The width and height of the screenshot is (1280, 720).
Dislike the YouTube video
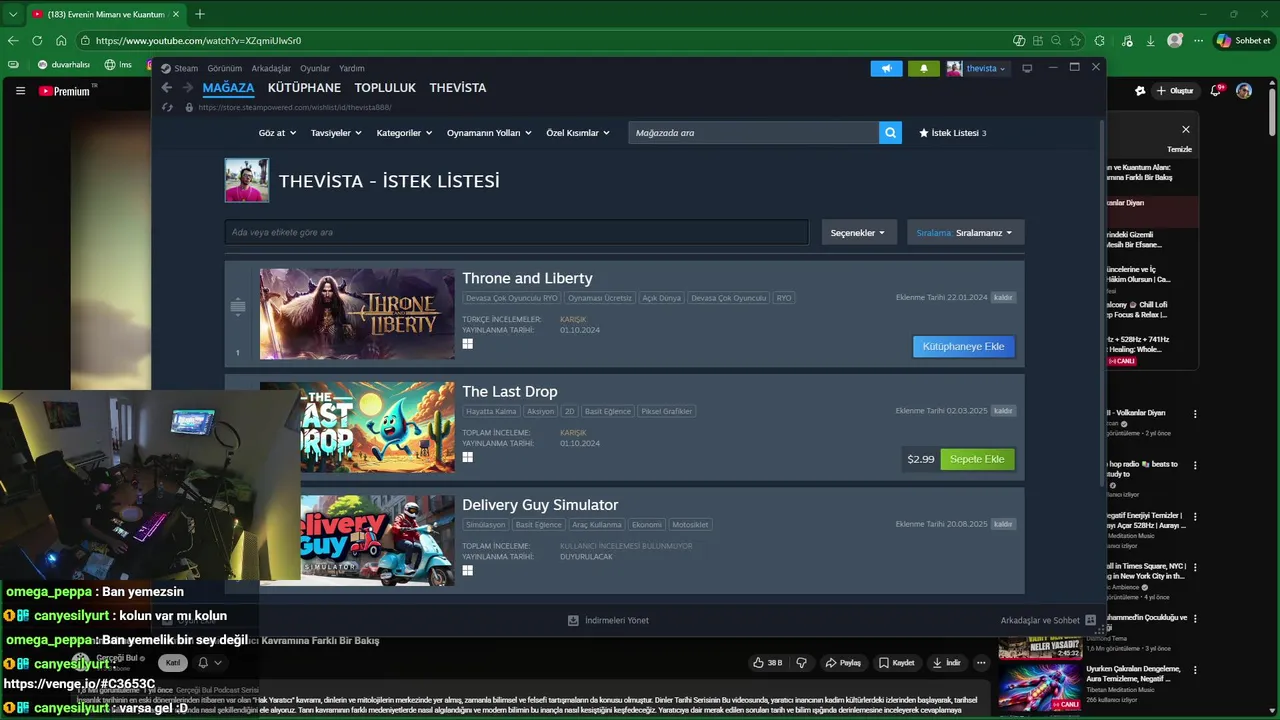click(801, 662)
